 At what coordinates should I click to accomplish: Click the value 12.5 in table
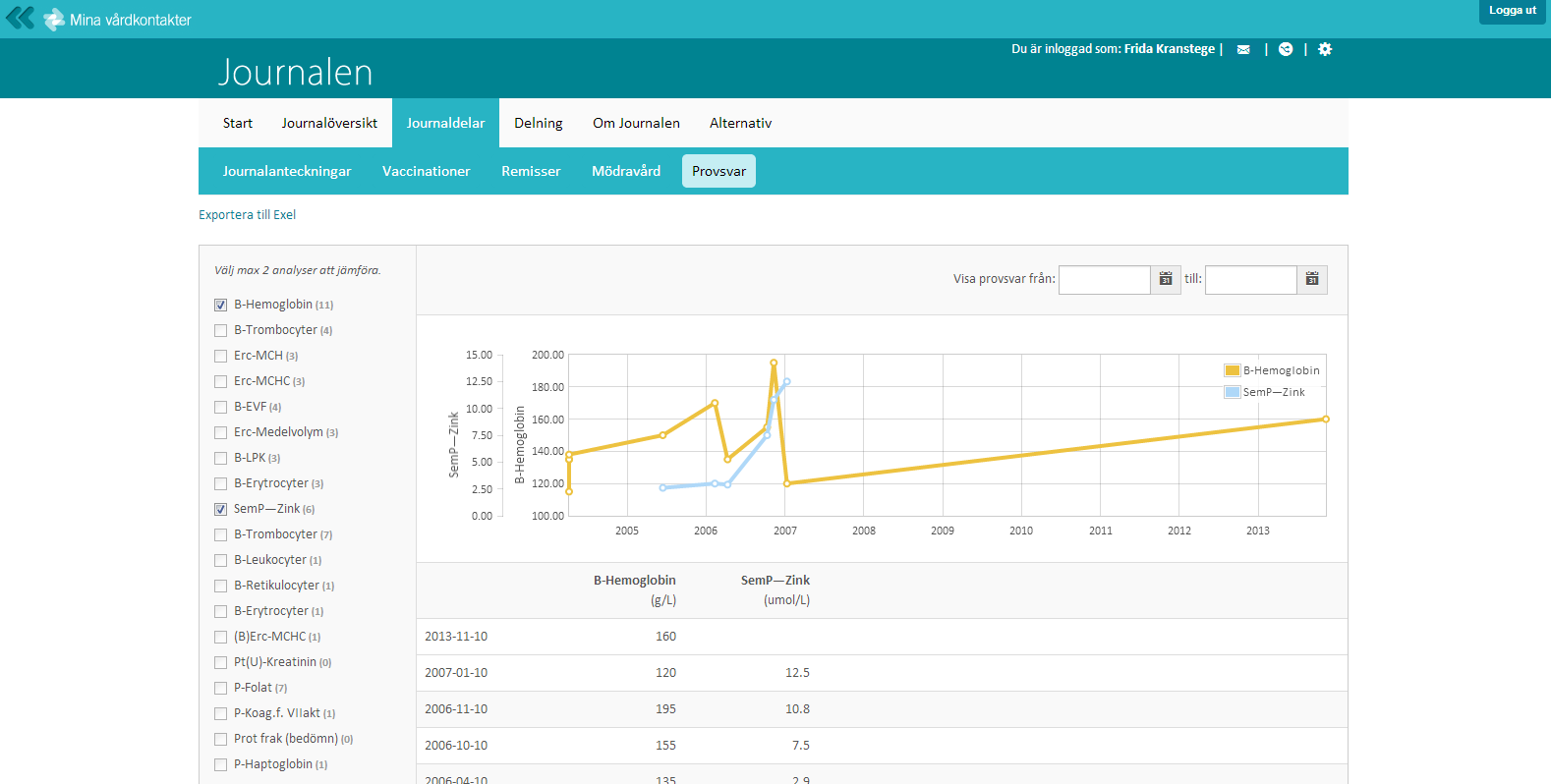(797, 673)
